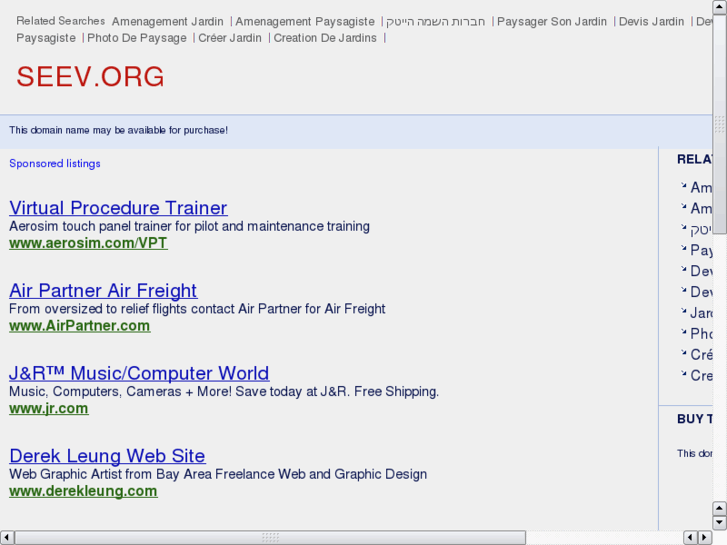
Task: Open the Virtual Procedure Trainer listing
Action: (118, 208)
